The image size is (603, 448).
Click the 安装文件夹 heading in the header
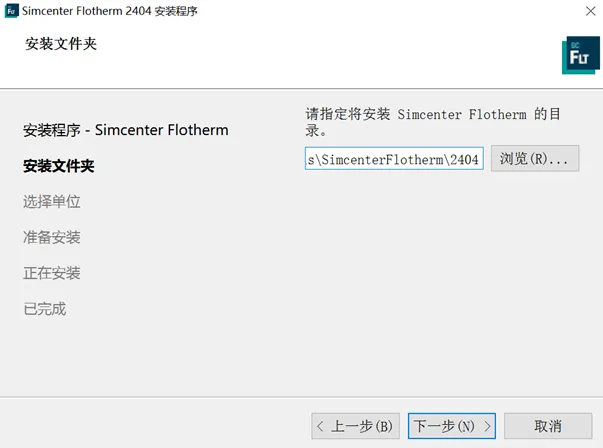(x=61, y=44)
